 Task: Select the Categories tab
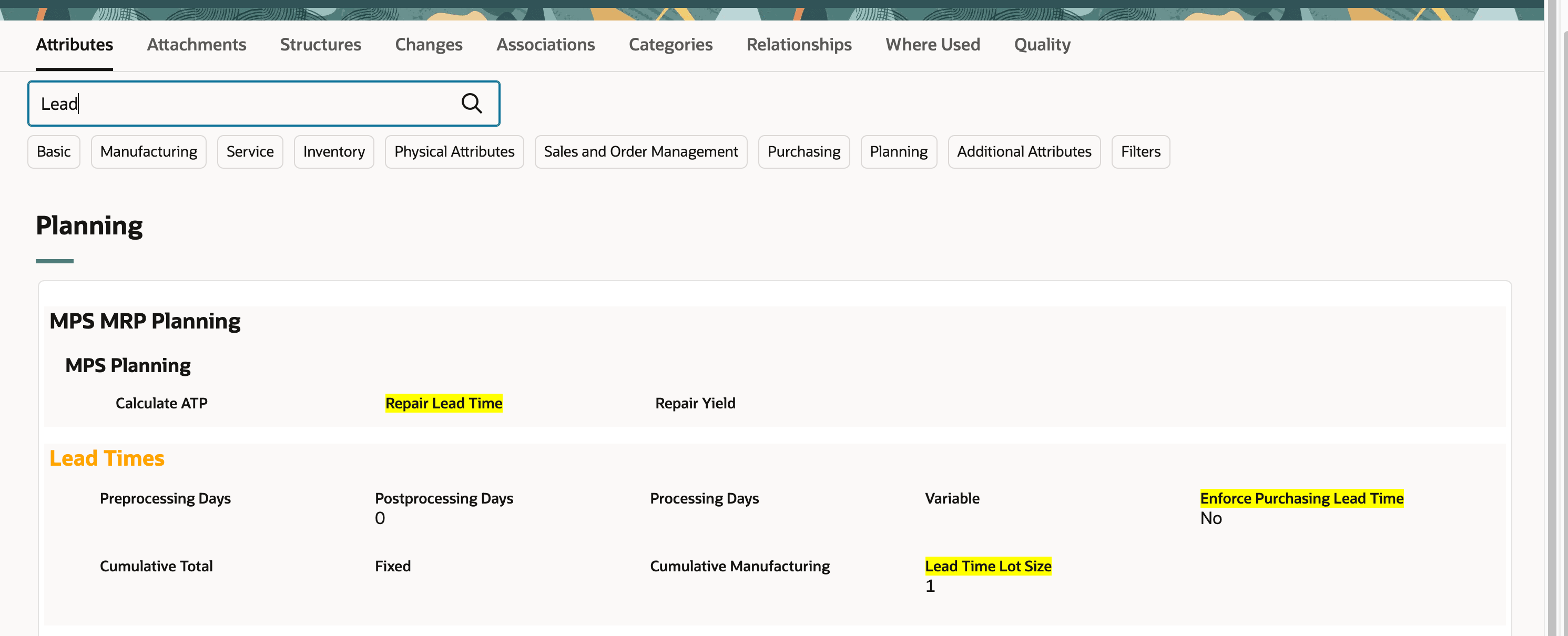pyautogui.click(x=670, y=45)
